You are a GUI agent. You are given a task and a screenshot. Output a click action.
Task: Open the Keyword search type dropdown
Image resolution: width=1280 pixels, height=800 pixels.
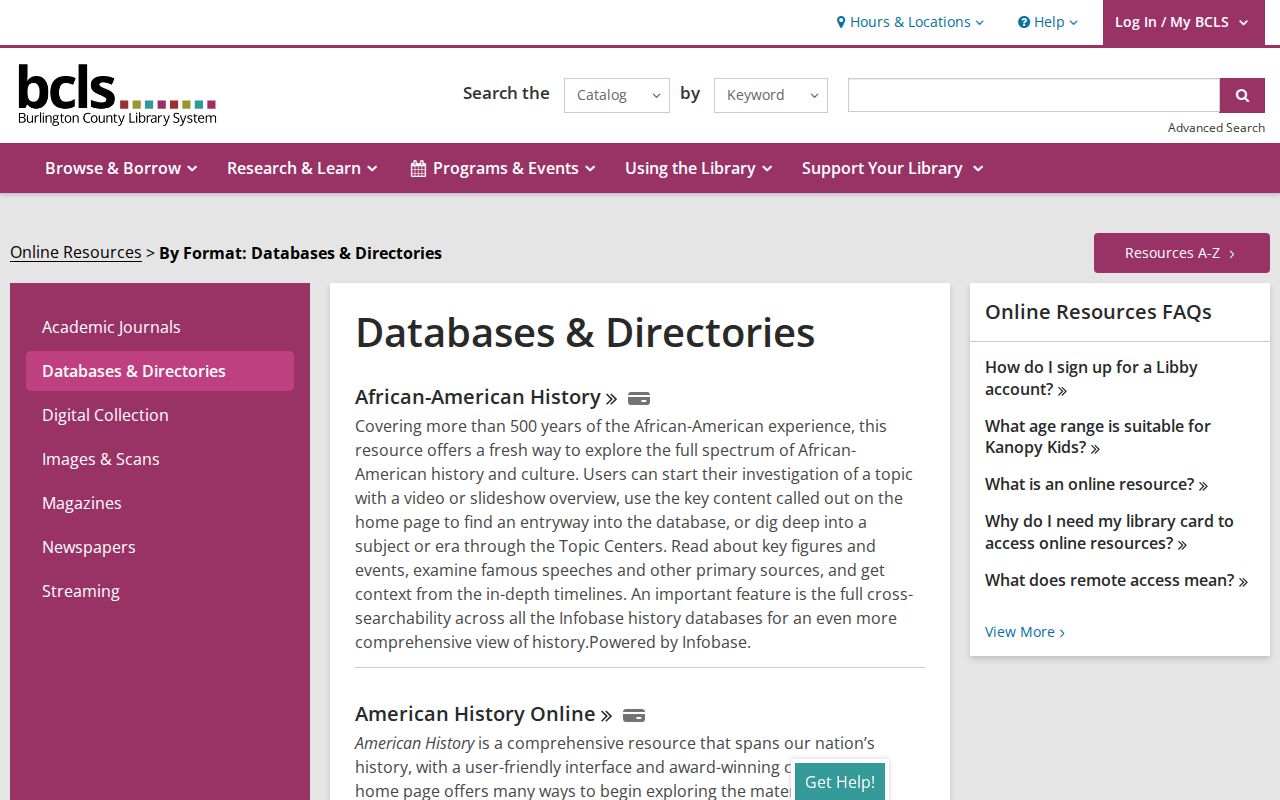[771, 95]
